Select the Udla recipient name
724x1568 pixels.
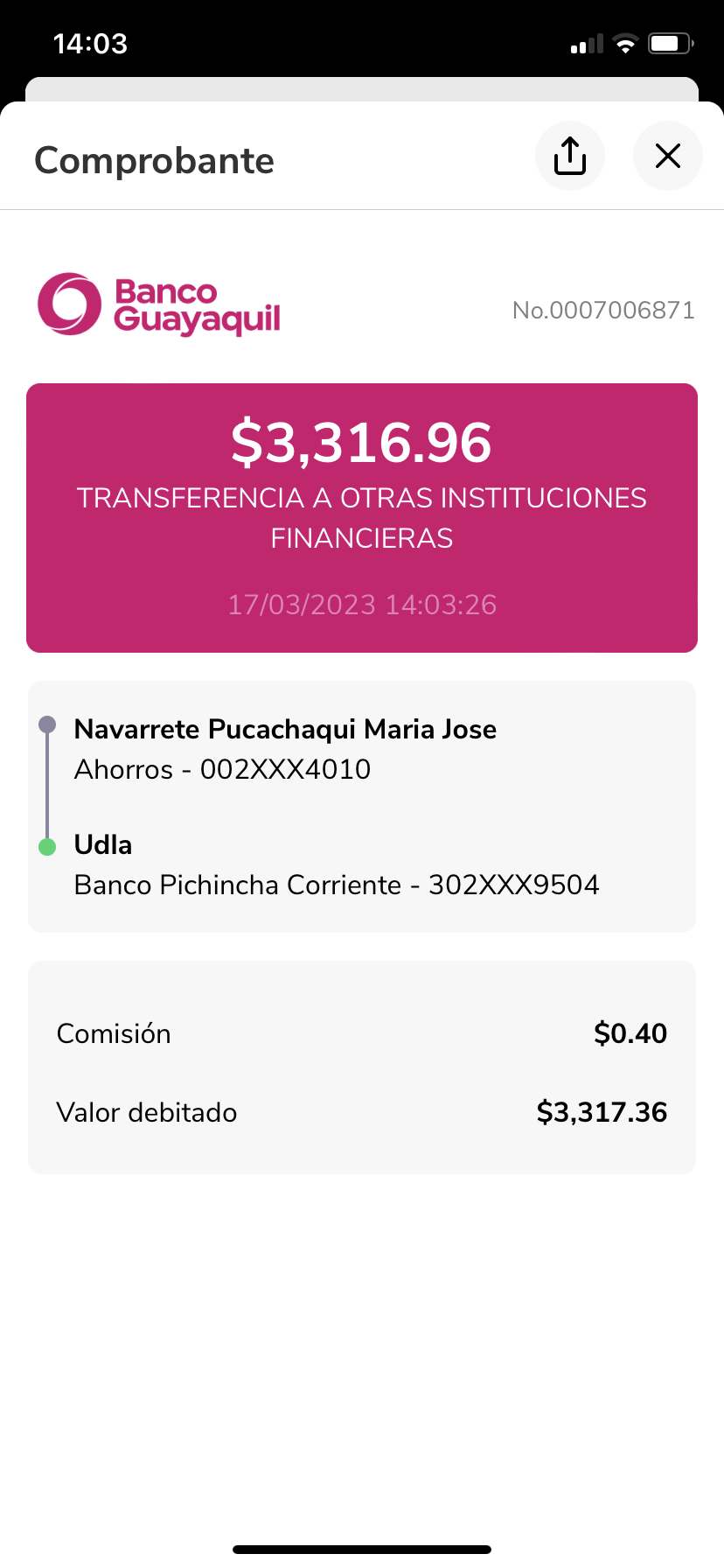pos(103,844)
